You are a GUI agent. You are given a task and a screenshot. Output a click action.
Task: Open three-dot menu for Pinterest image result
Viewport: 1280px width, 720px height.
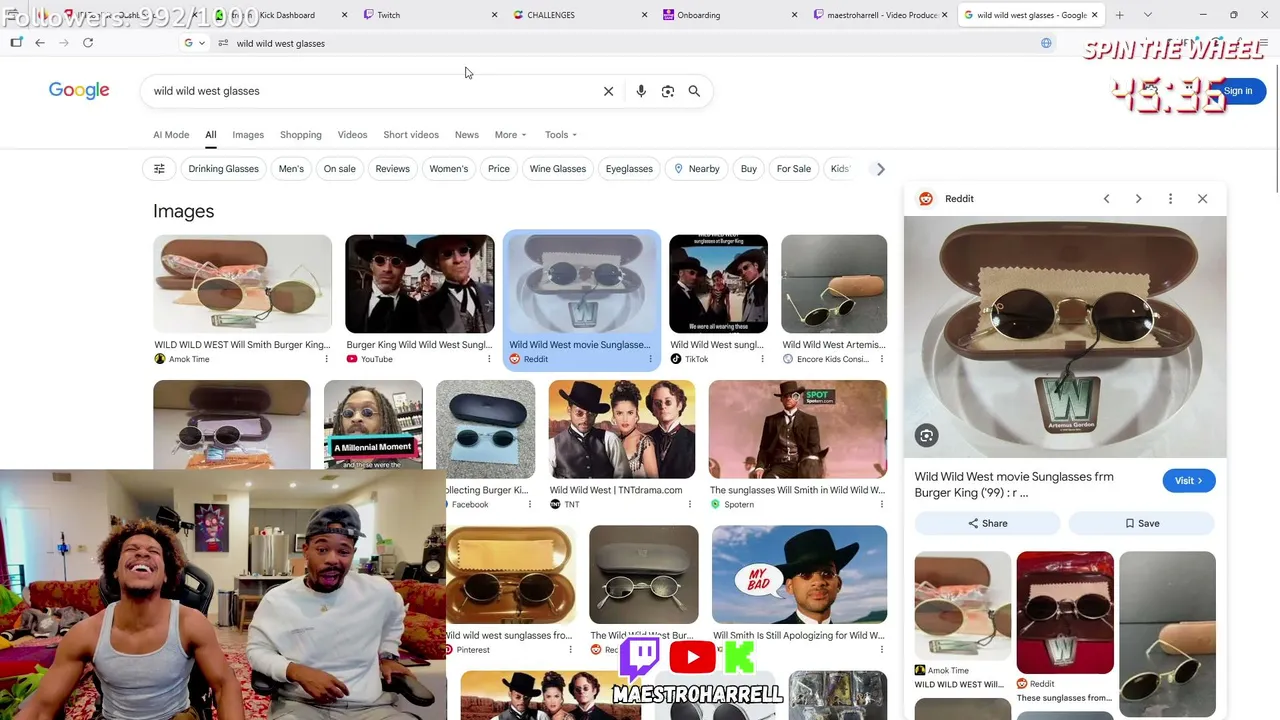click(570, 650)
